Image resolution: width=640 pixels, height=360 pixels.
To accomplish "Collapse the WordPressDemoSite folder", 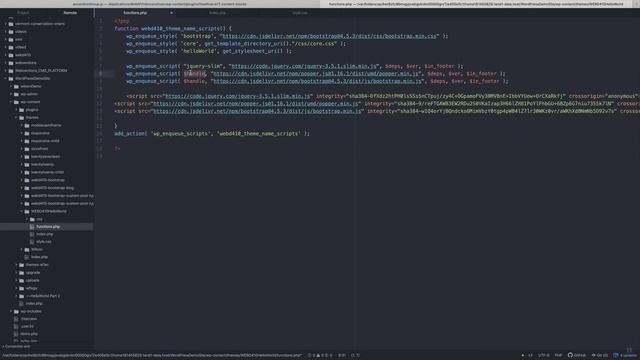I will [x=6, y=78].
